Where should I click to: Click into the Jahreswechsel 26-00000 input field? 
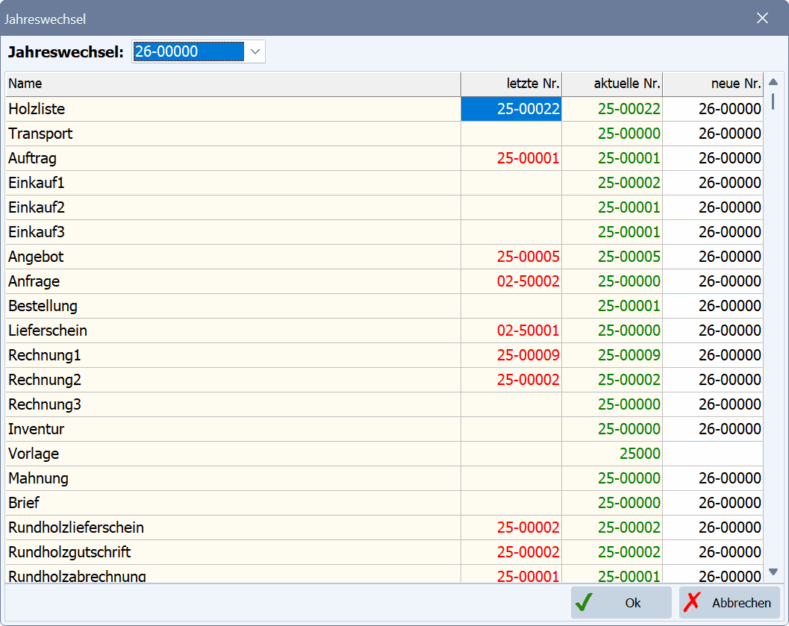click(187, 52)
